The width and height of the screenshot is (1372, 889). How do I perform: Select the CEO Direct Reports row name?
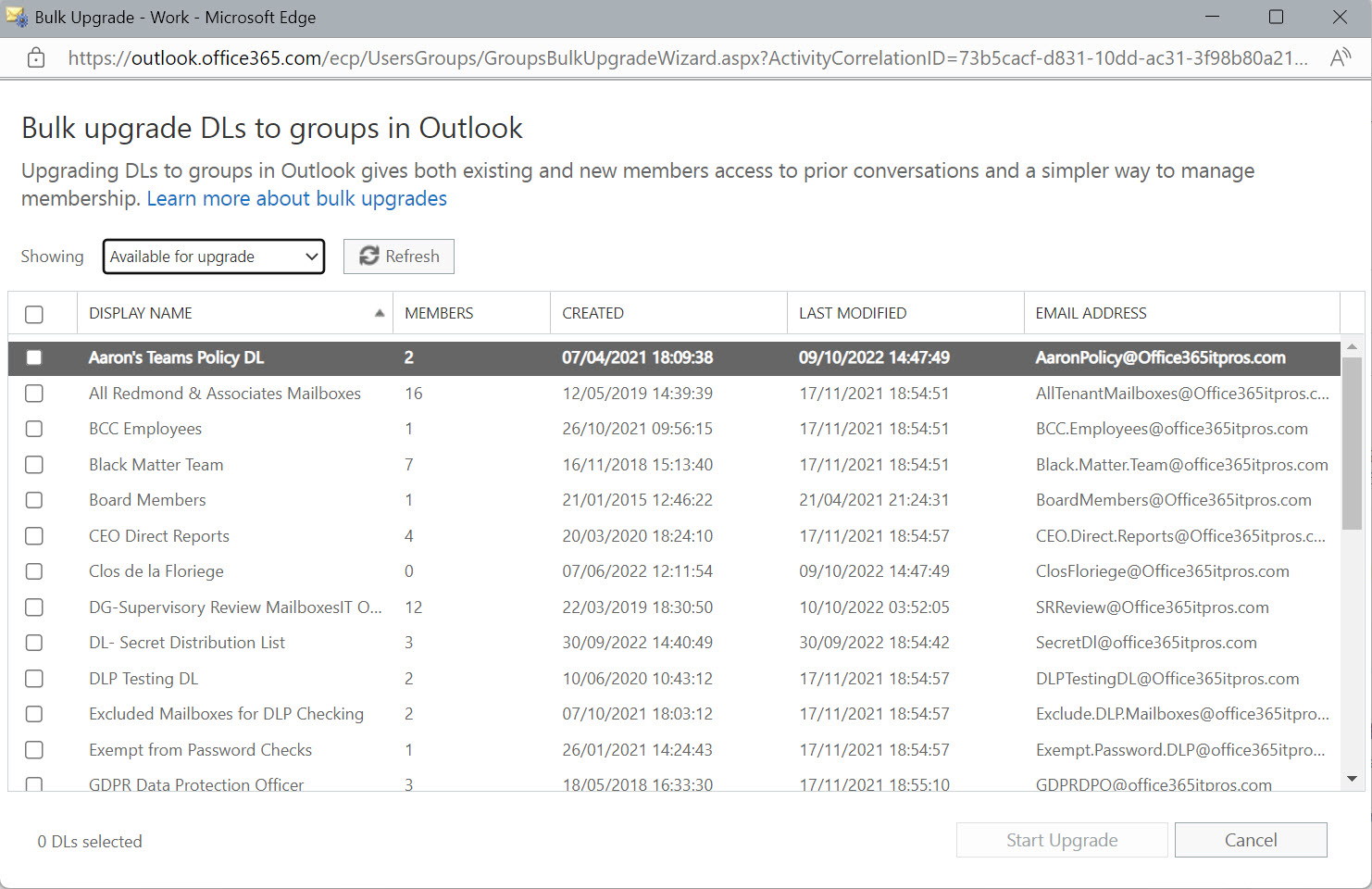click(x=159, y=536)
